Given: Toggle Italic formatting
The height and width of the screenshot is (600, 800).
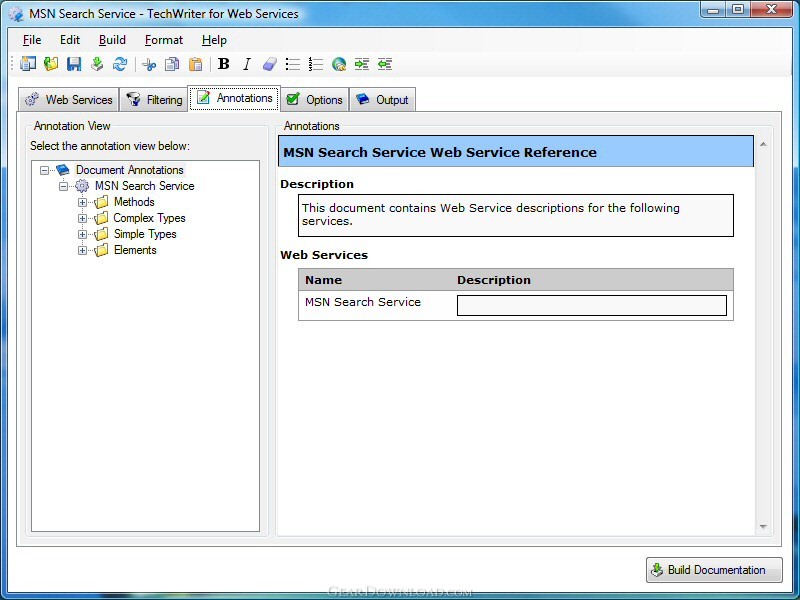Looking at the screenshot, I should click(x=246, y=64).
